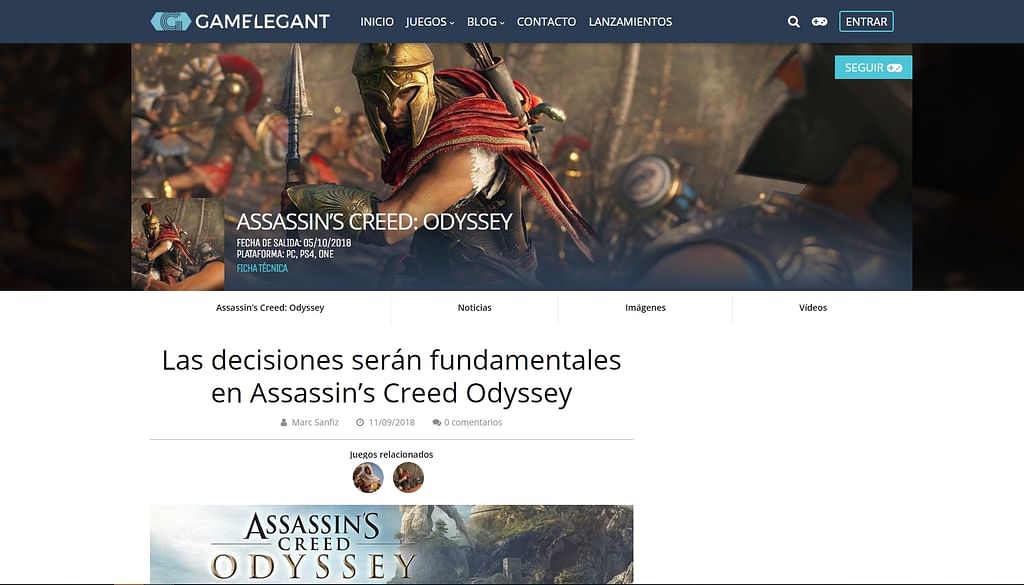Click the Entrar login button
Image resolution: width=1024 pixels, height=585 pixels.
(866, 22)
